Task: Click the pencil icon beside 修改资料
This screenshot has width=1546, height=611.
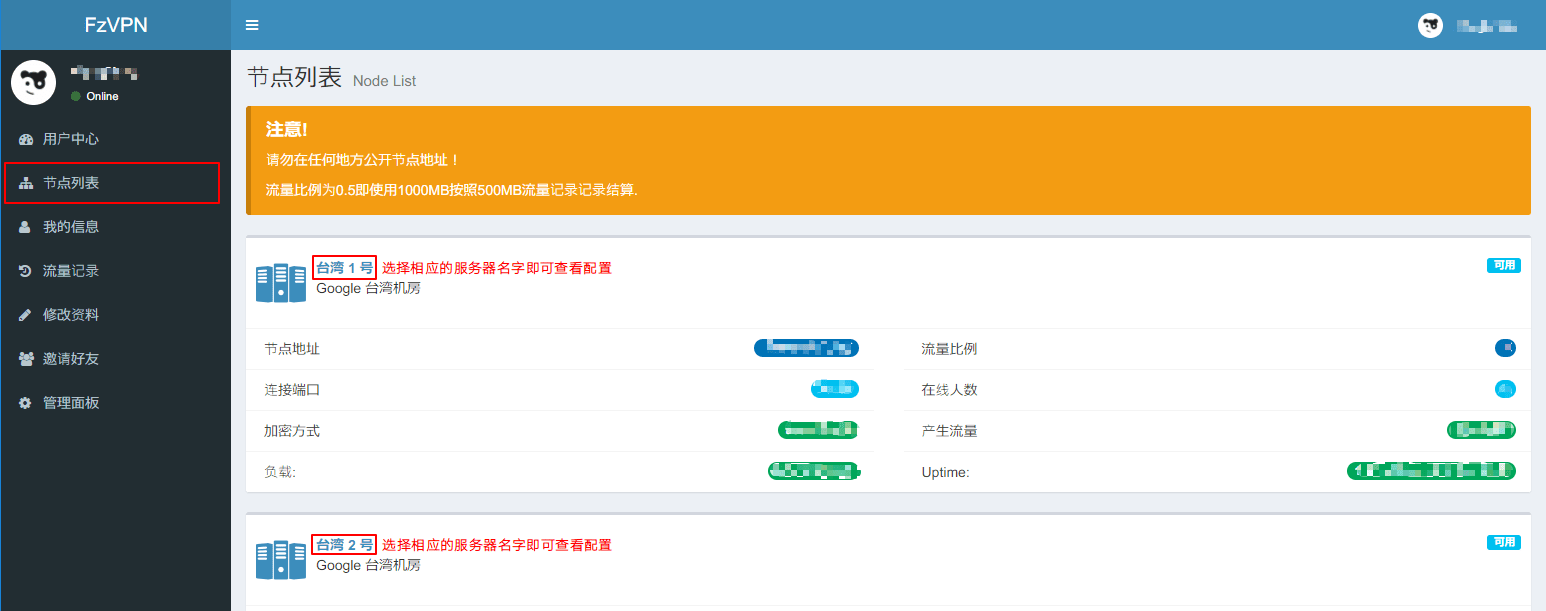Action: click(25, 315)
